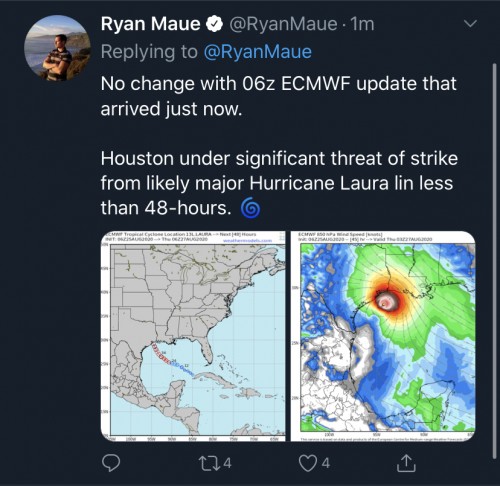Open the Ryan Maue display name
This screenshot has height=486, width=500.
(x=150, y=24)
